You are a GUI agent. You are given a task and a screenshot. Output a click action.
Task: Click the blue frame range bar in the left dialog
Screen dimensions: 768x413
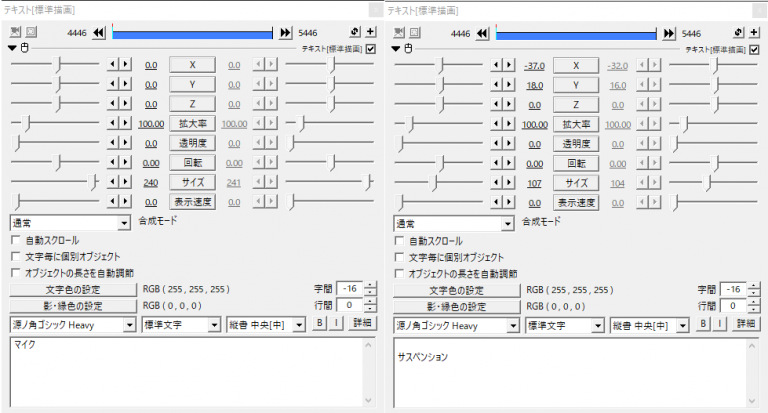click(192, 33)
